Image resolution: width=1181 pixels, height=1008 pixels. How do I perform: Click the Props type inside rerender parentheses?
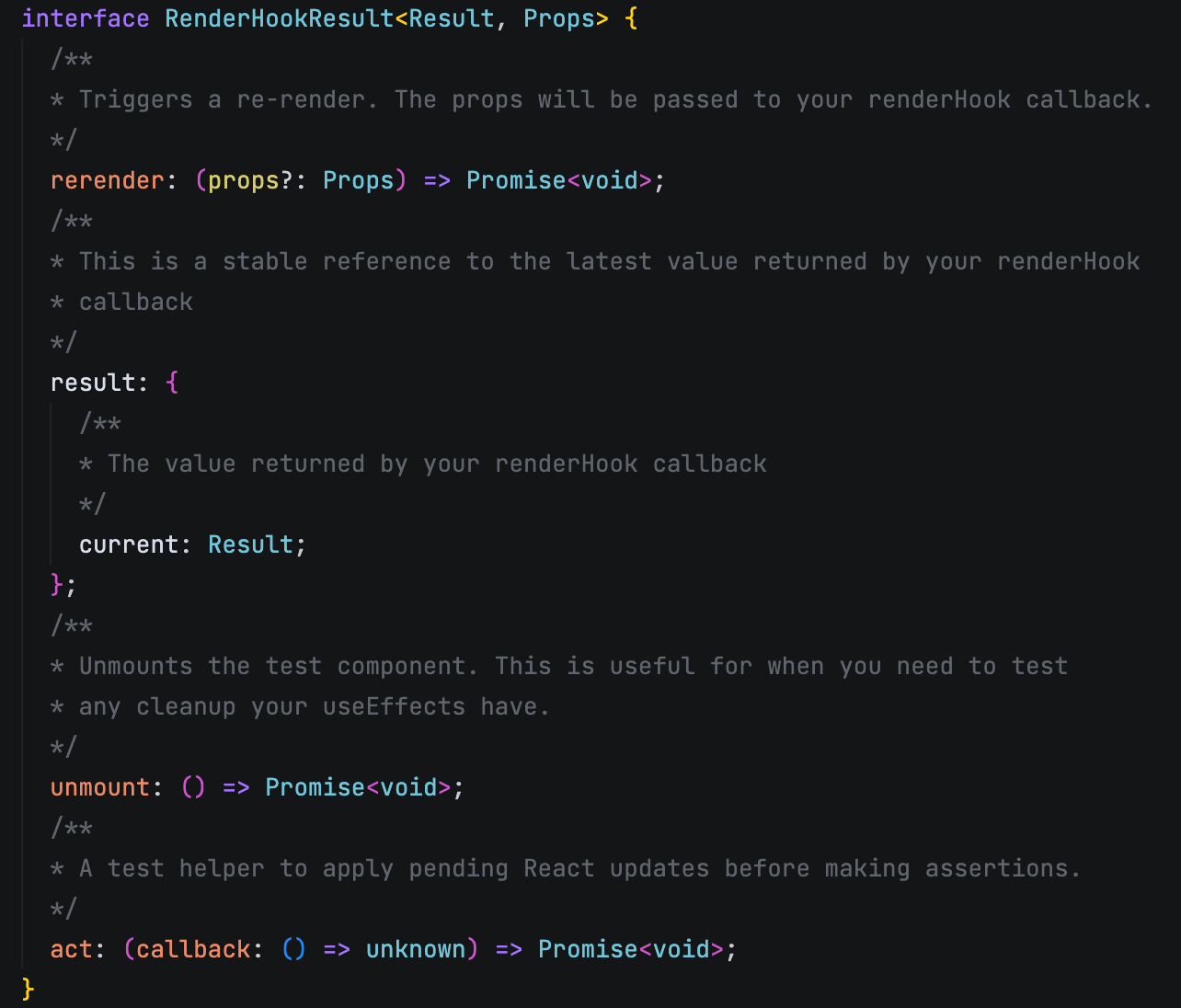[x=359, y=180]
